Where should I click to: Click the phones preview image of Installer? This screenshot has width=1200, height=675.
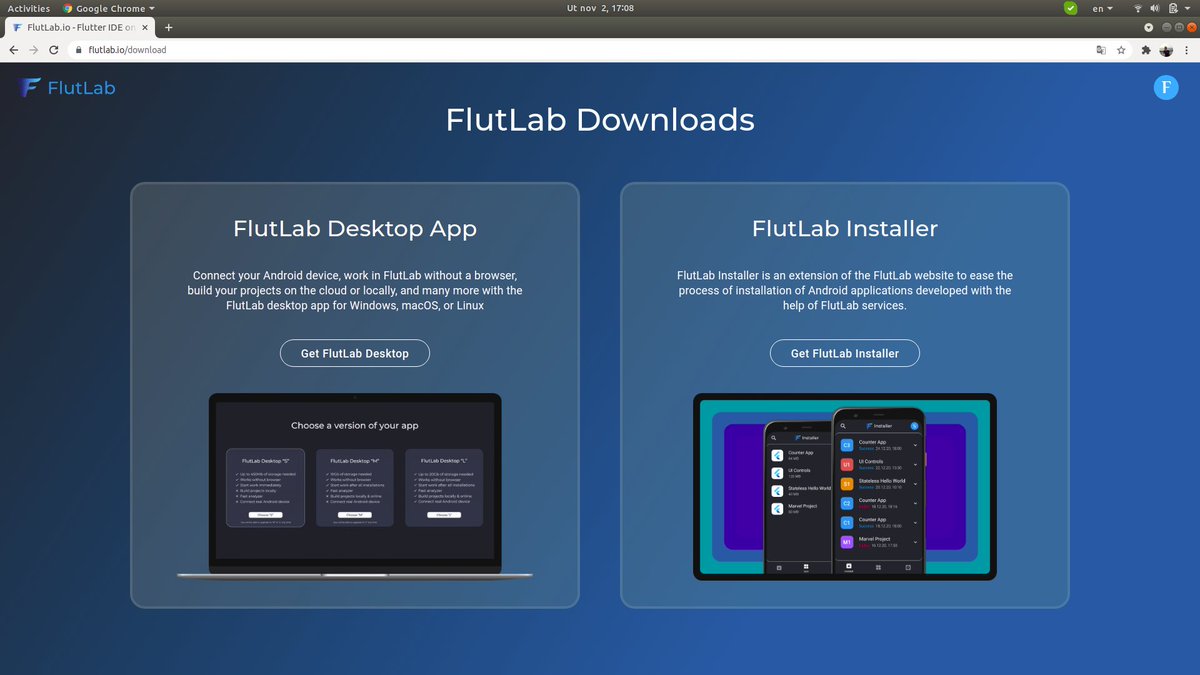[845, 486]
